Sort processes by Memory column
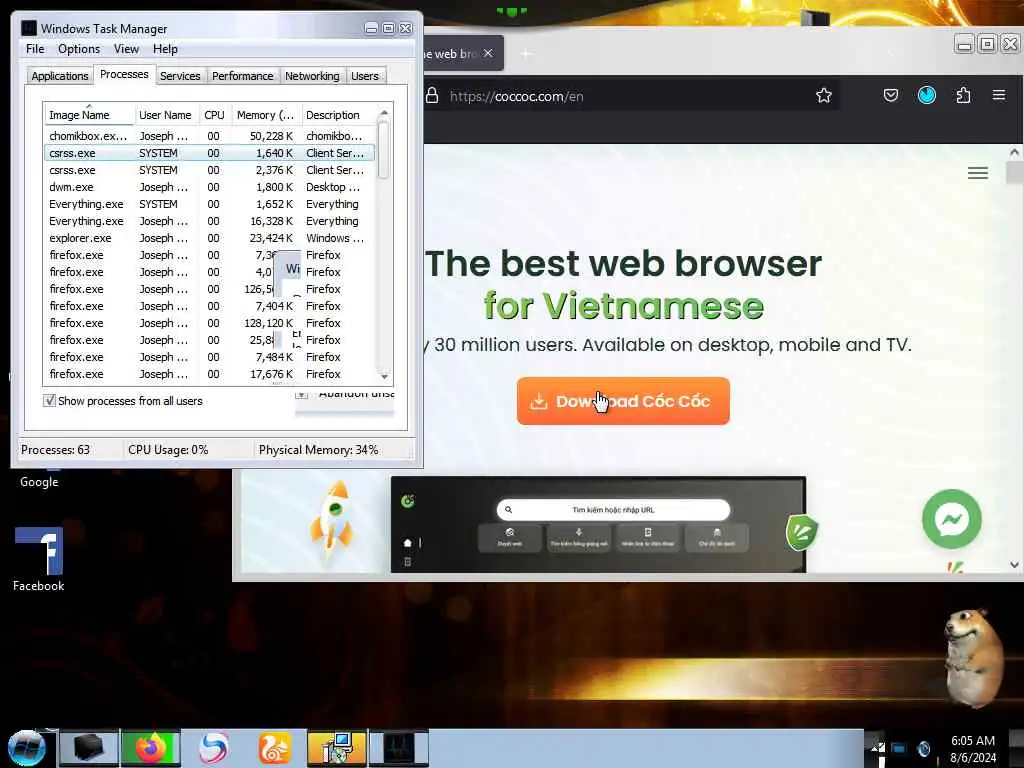This screenshot has height=768, width=1024. tap(265, 115)
